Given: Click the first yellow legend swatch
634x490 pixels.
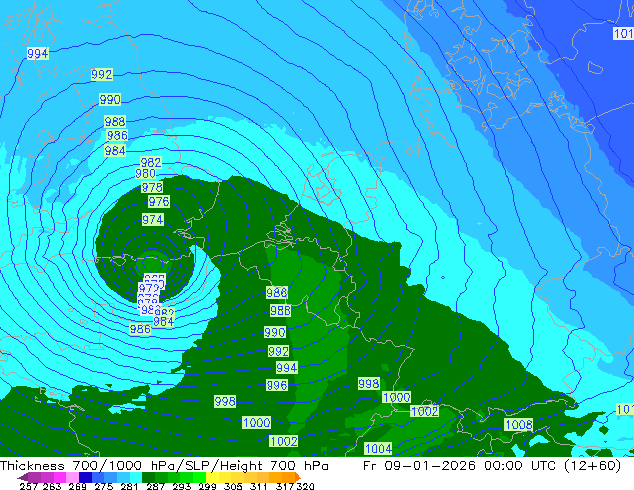Looking at the screenshot, I should tap(212, 477).
